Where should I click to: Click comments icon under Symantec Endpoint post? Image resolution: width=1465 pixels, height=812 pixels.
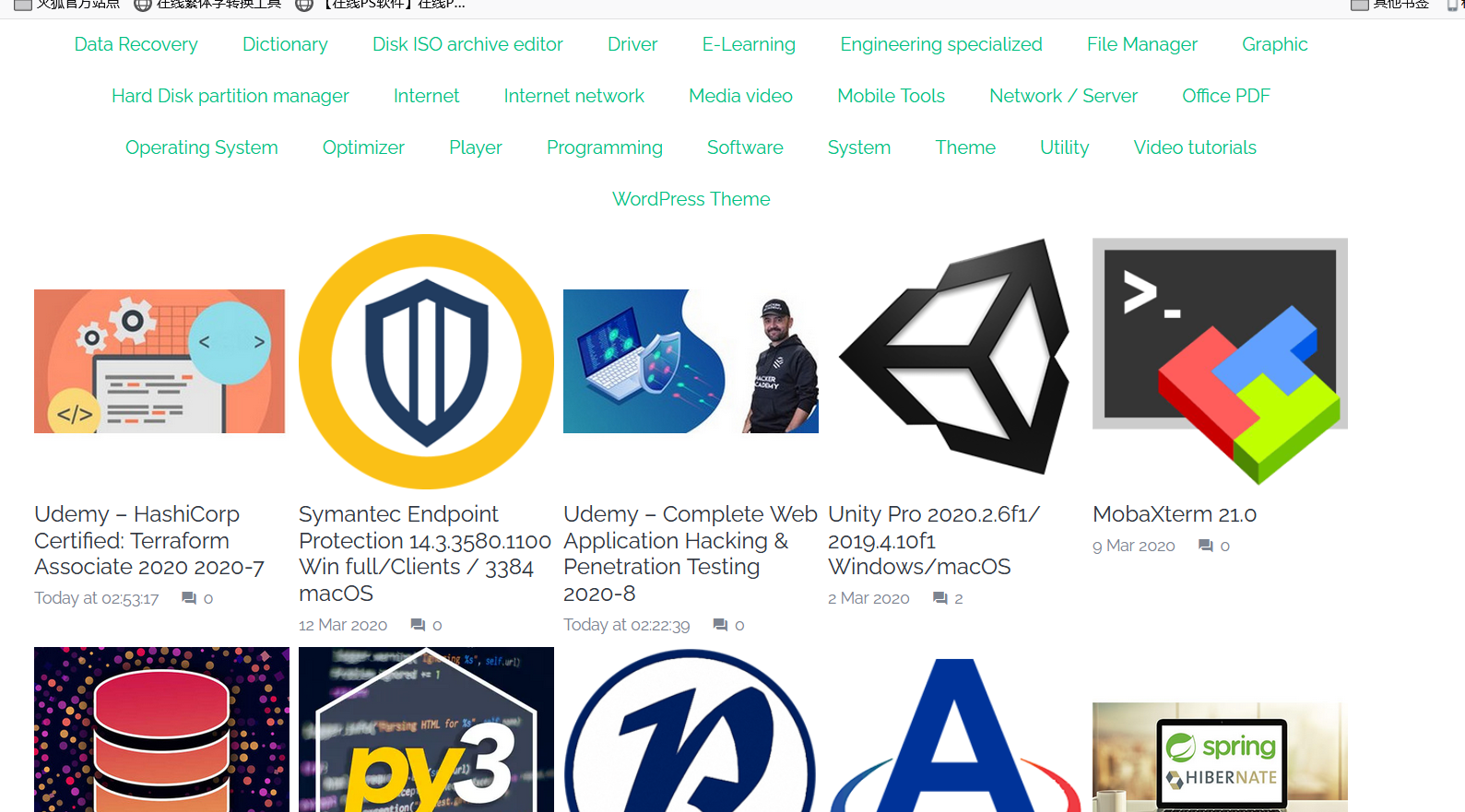pyautogui.click(x=418, y=625)
